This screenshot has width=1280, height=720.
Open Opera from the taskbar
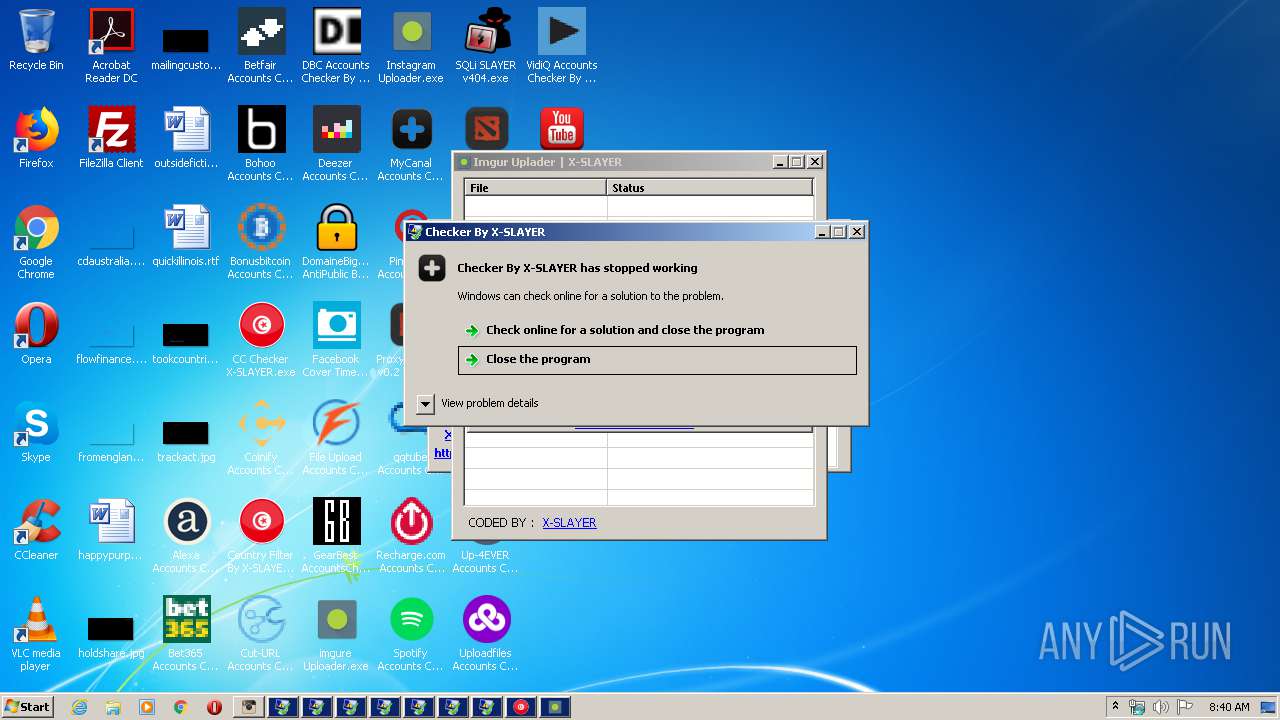pos(214,707)
